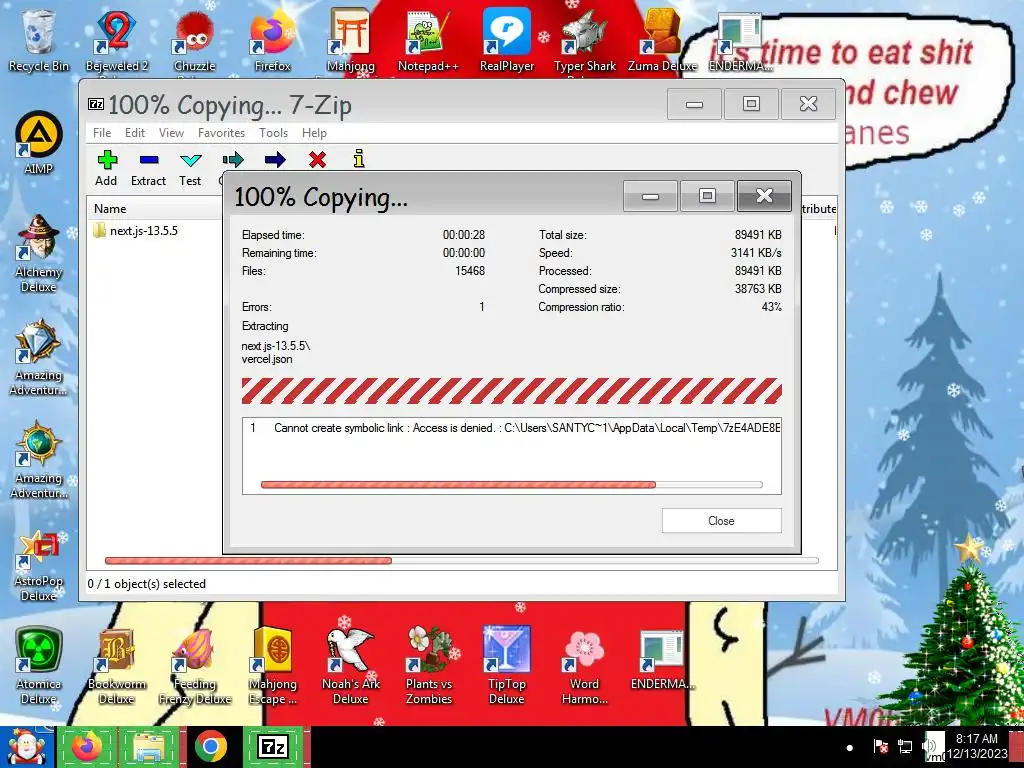This screenshot has width=1024, height=768.
Task: Launch Bookworm Deluxe desktop shortcut
Action: point(116,666)
